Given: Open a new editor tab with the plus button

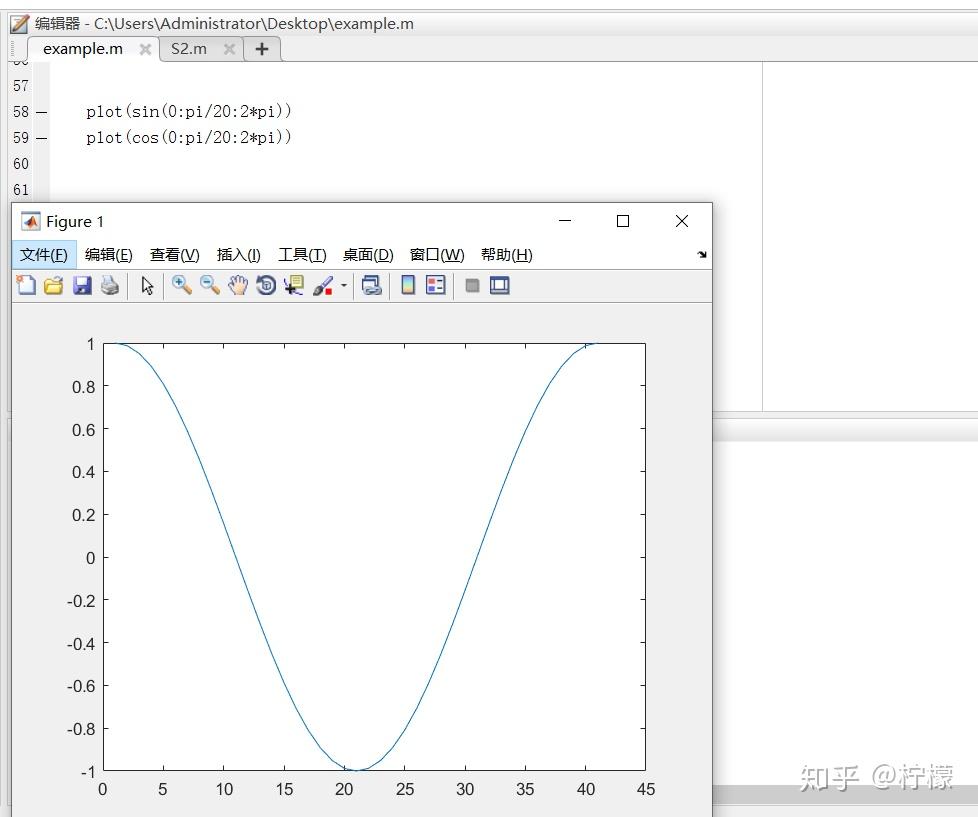Looking at the screenshot, I should (x=261, y=48).
